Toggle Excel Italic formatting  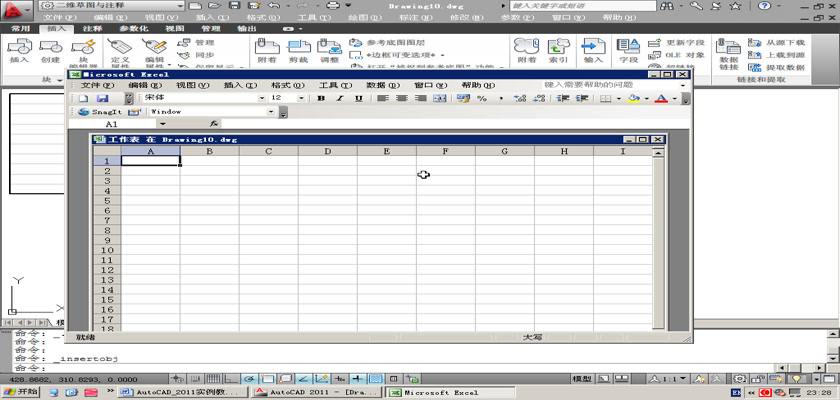339,99
